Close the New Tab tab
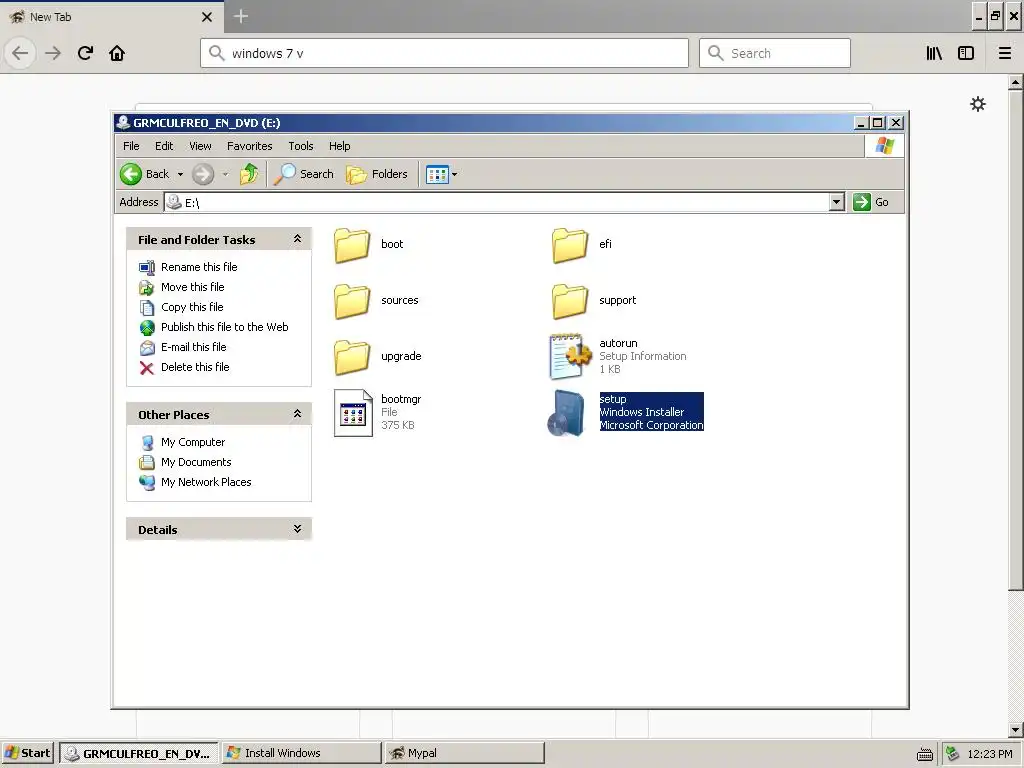The width and height of the screenshot is (1024, 768). pyautogui.click(x=206, y=17)
